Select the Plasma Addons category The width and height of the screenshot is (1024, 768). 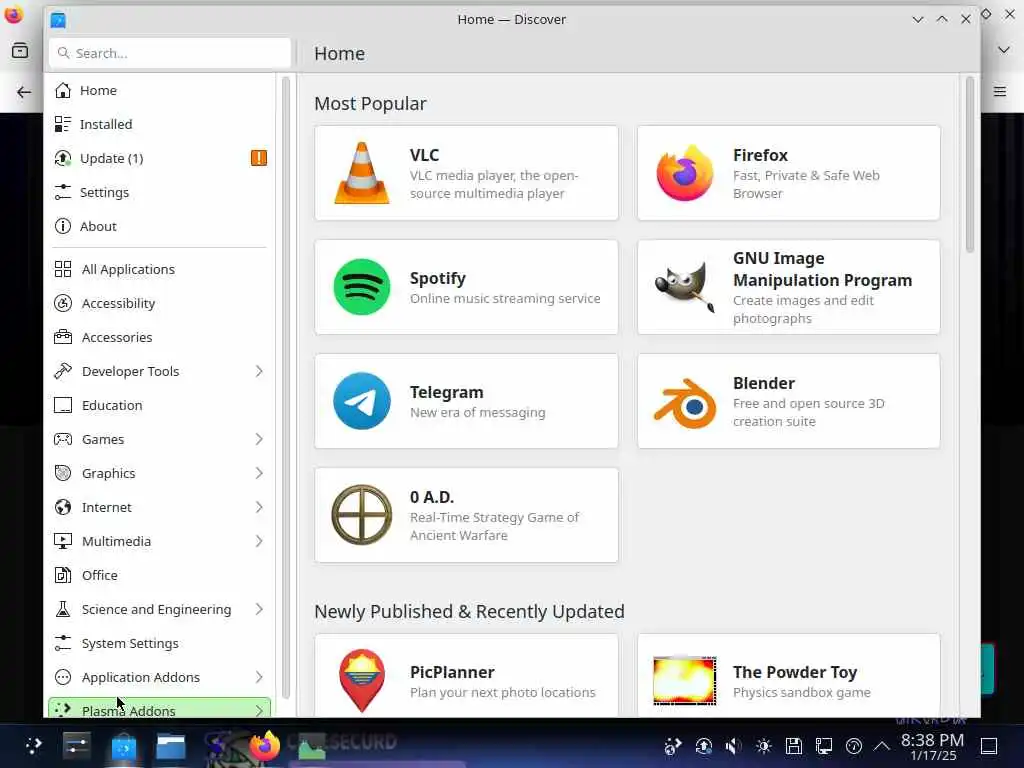[160, 707]
